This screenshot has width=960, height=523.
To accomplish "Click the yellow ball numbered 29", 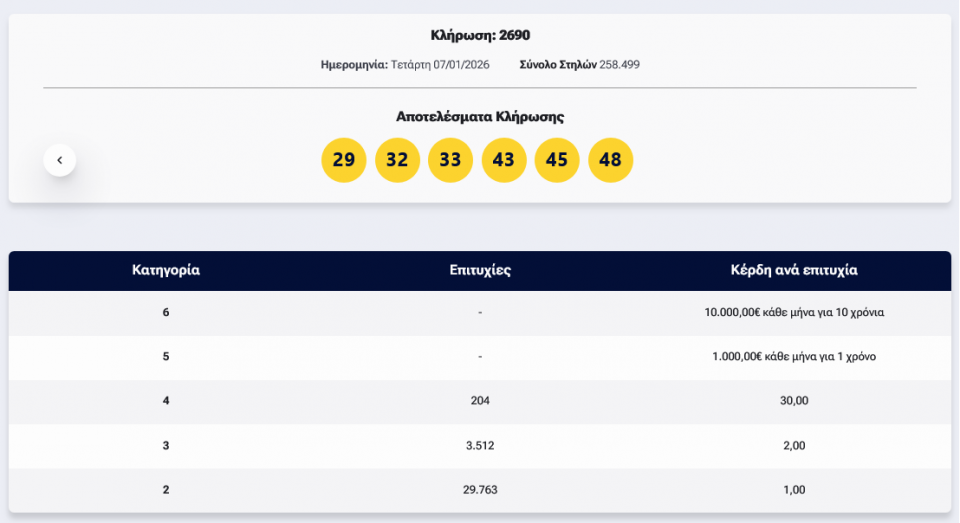I will [x=343, y=160].
